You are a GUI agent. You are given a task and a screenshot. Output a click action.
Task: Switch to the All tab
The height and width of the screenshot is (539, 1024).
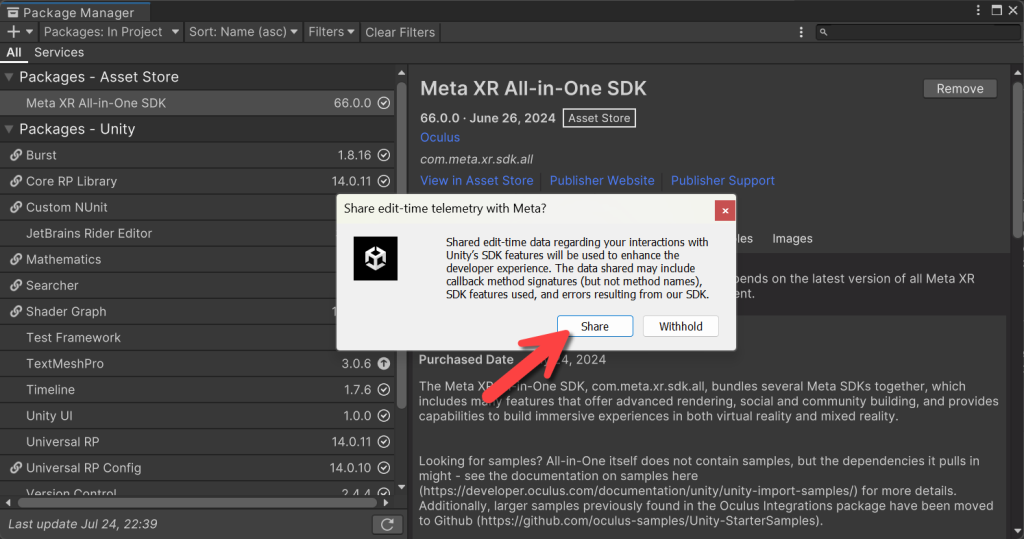[14, 52]
